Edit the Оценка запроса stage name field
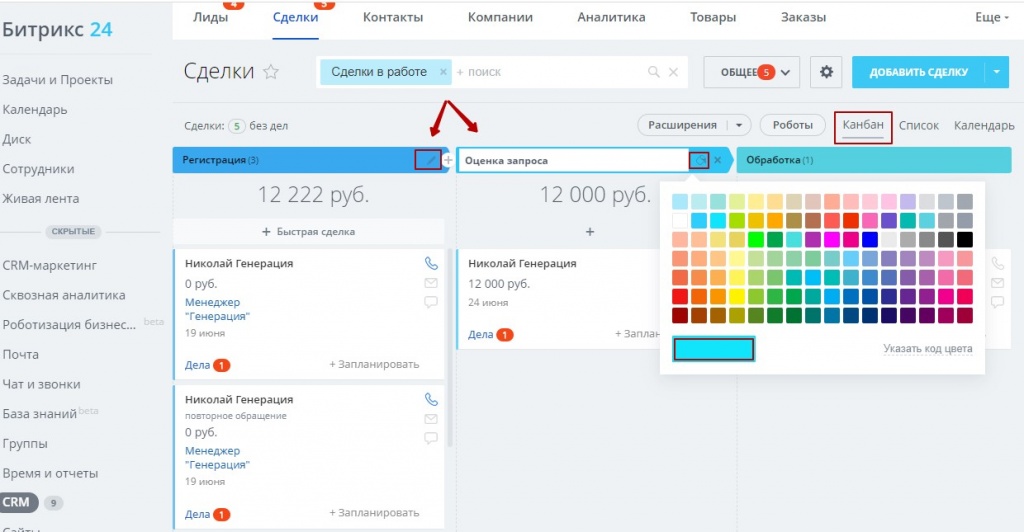Screen dimensions: 1024x532 [573, 161]
